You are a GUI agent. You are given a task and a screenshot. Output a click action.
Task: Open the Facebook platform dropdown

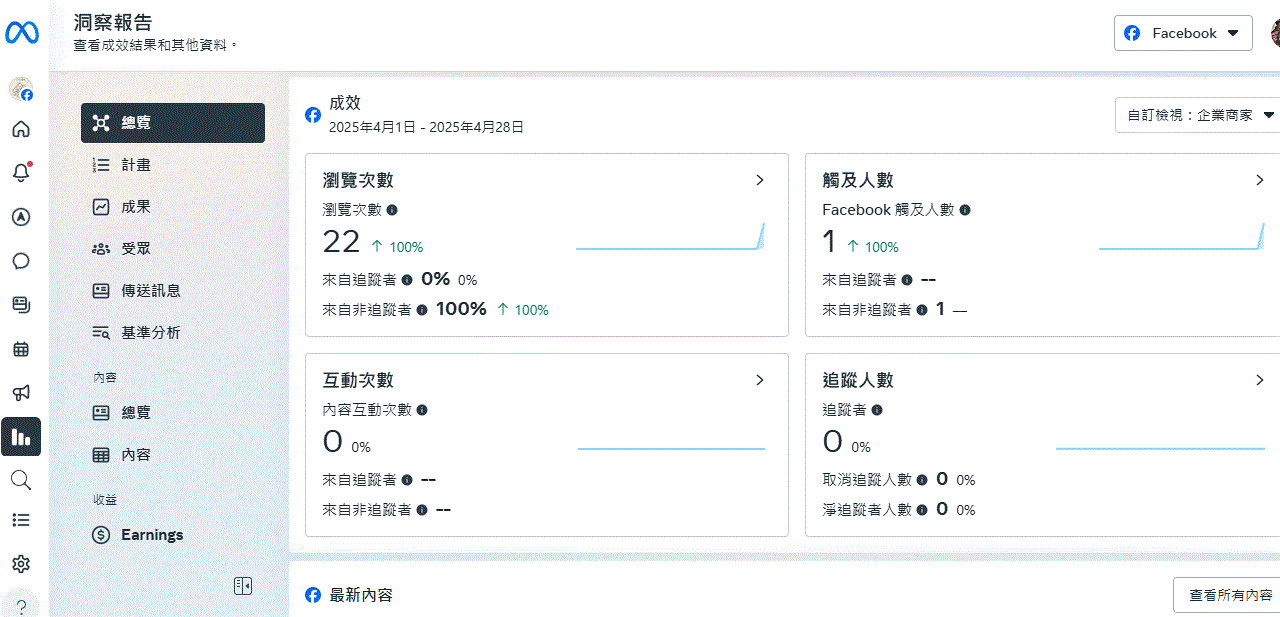point(1183,33)
